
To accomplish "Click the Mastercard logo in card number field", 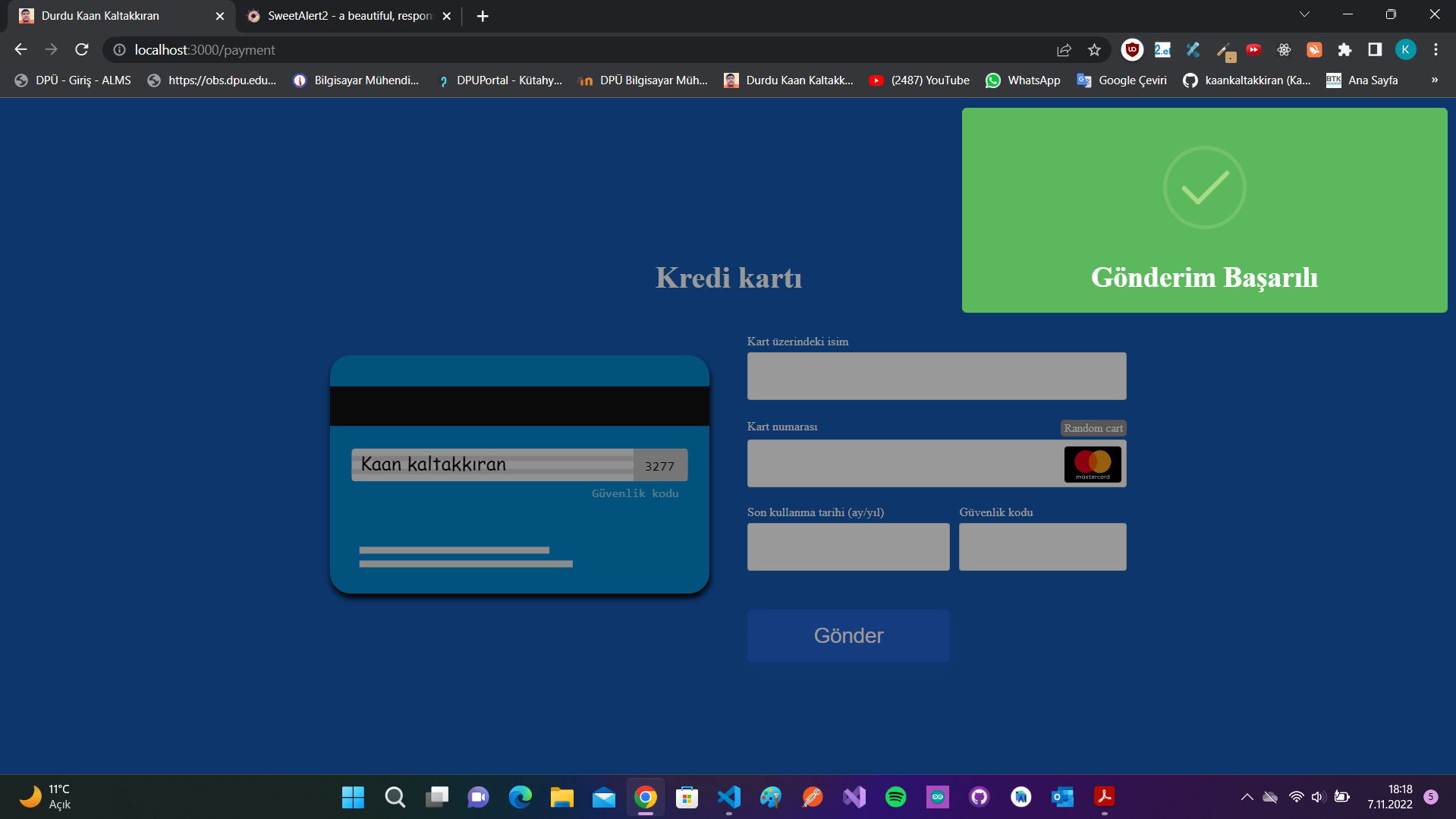I will point(1093,464).
